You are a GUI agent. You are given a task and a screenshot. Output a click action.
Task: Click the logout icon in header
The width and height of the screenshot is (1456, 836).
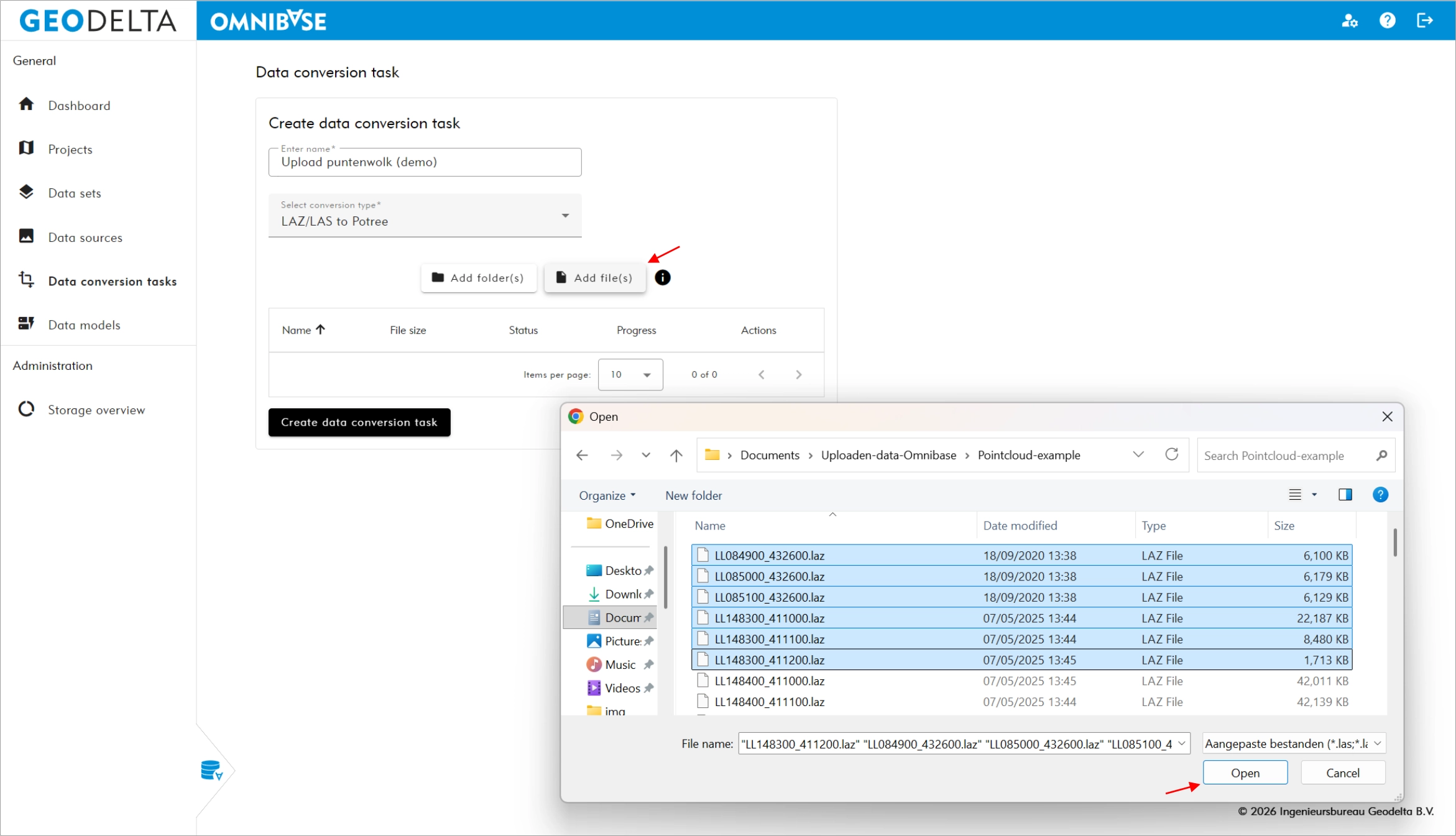1424,21
